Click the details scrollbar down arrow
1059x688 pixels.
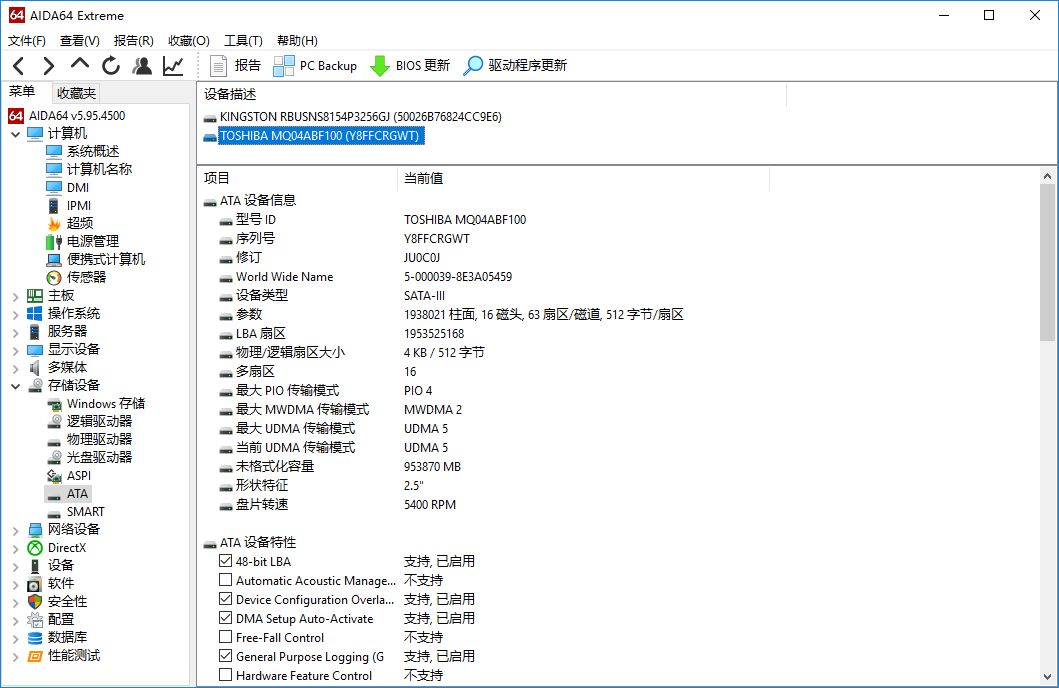point(1048,677)
